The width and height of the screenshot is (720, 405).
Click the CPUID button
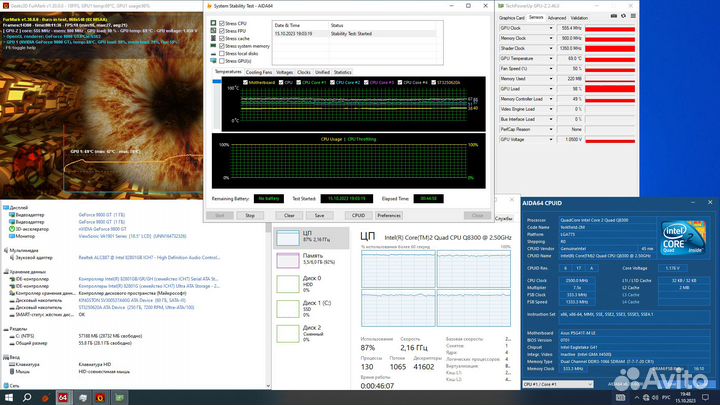[359, 215]
